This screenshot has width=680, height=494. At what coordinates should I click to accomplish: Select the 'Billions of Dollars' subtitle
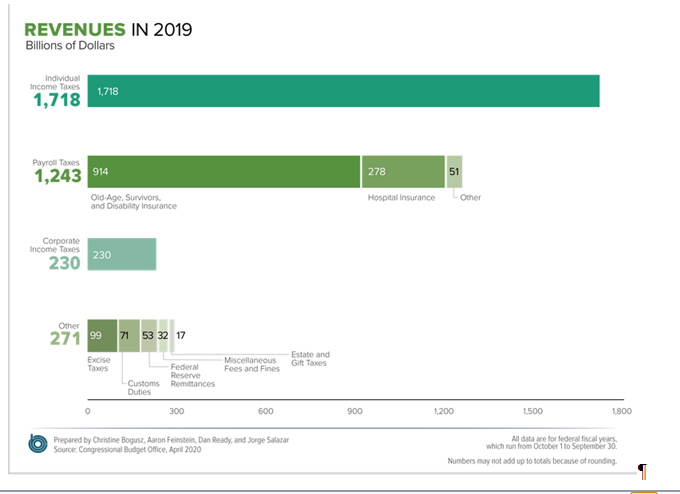70,46
